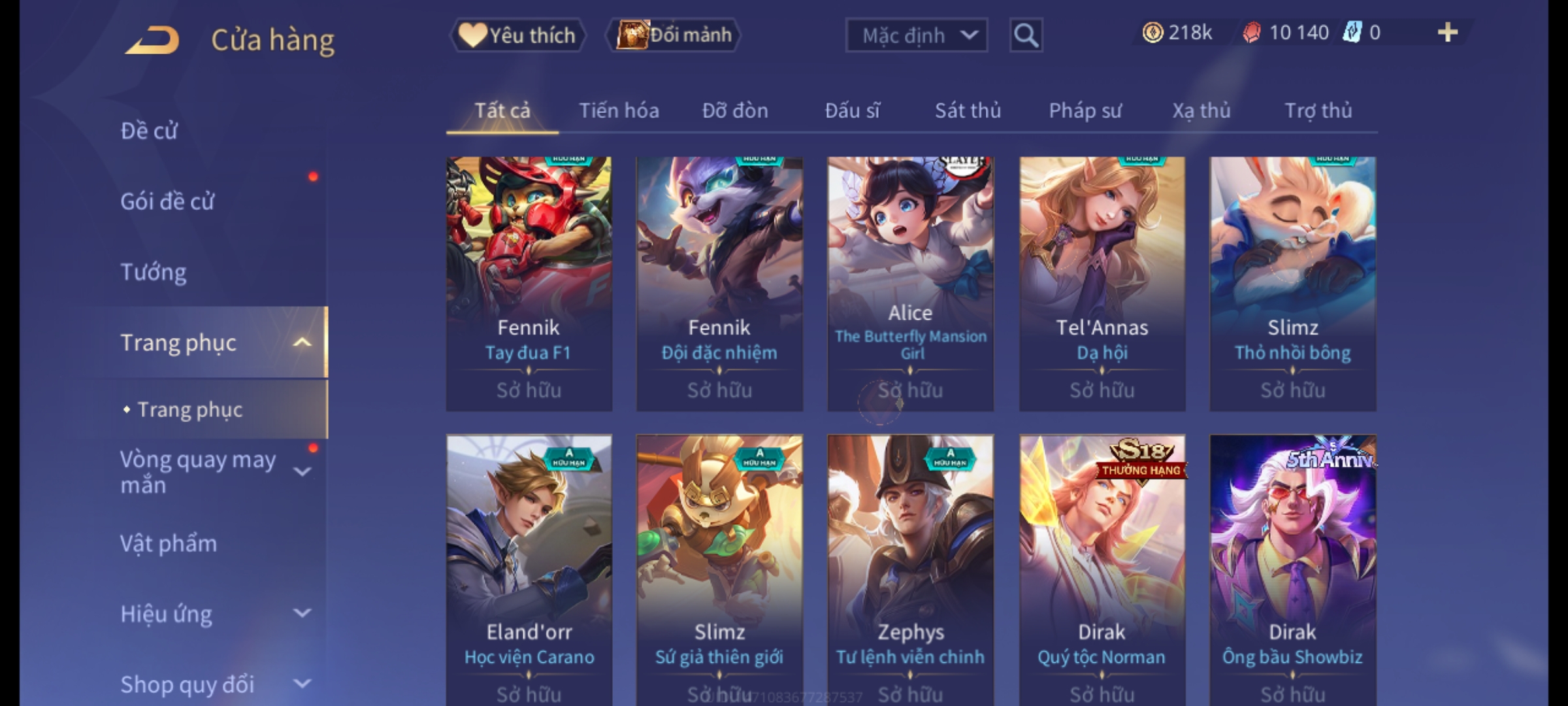This screenshot has width=1568, height=706.
Task: Open Yêu thích favorites with heart icon
Action: point(517,35)
